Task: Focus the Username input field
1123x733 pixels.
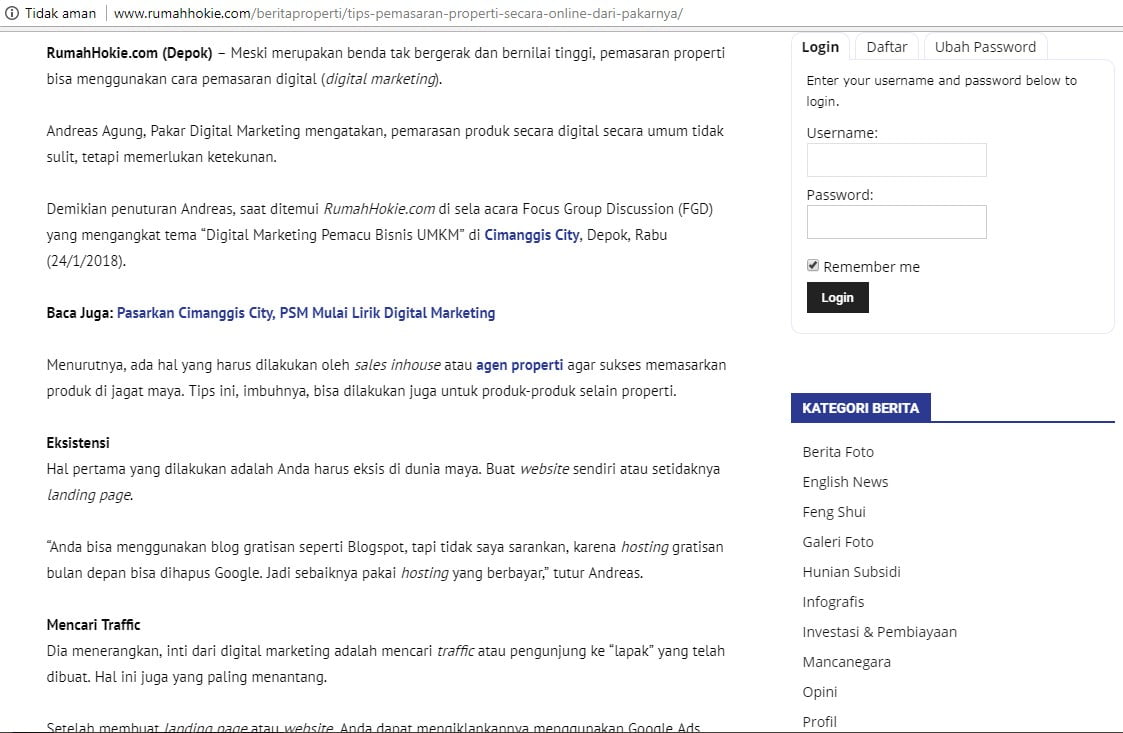Action: [896, 160]
